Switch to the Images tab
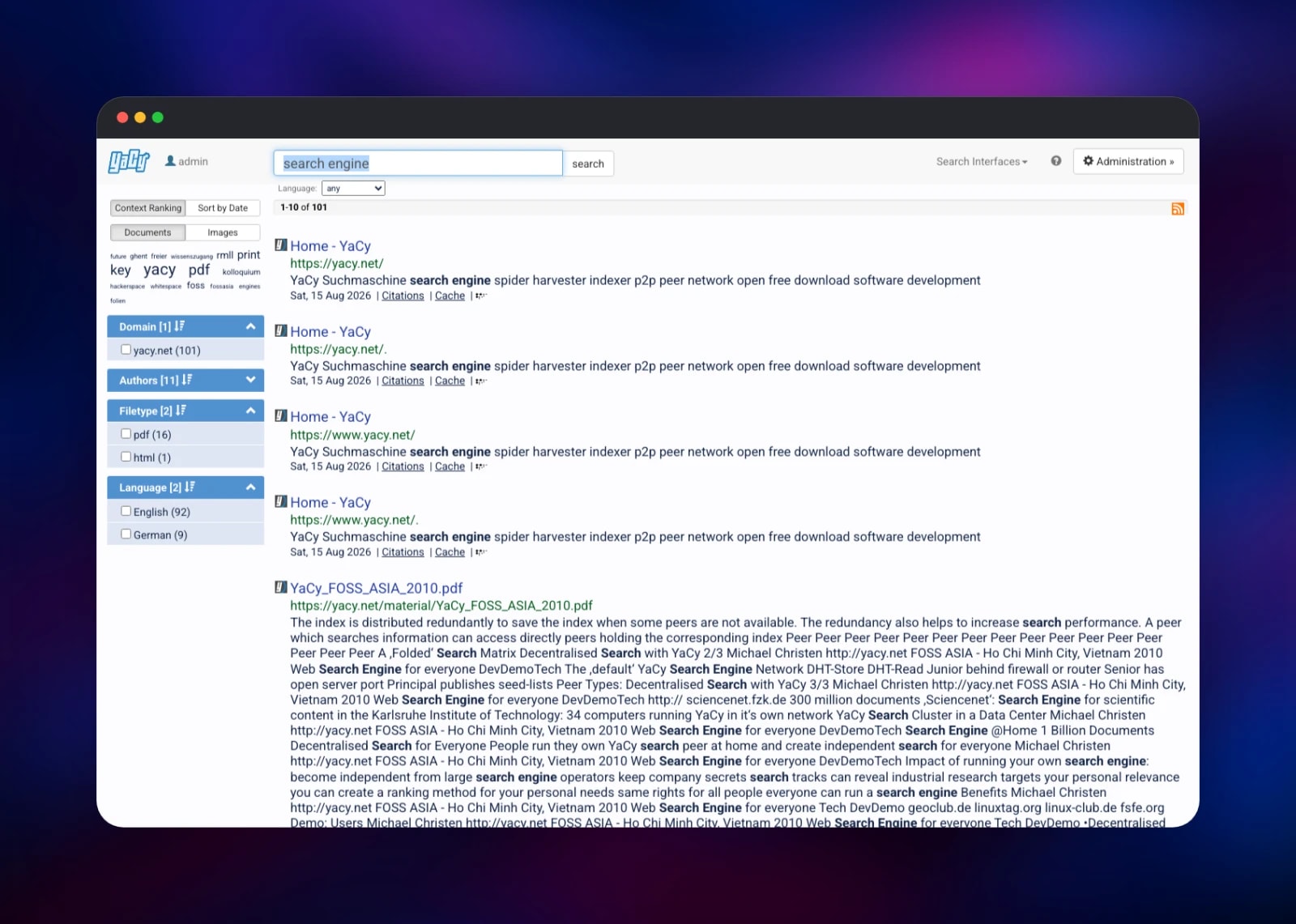The height and width of the screenshot is (924, 1296). pos(223,232)
